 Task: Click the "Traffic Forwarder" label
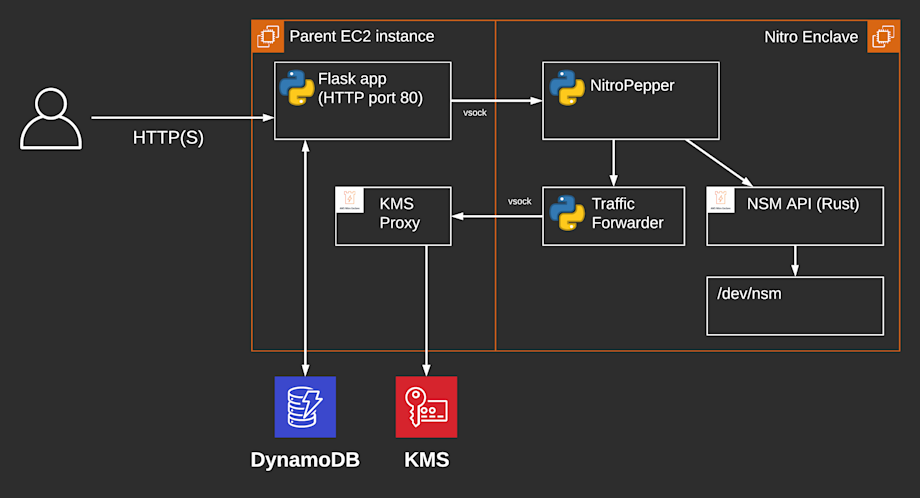click(x=627, y=214)
